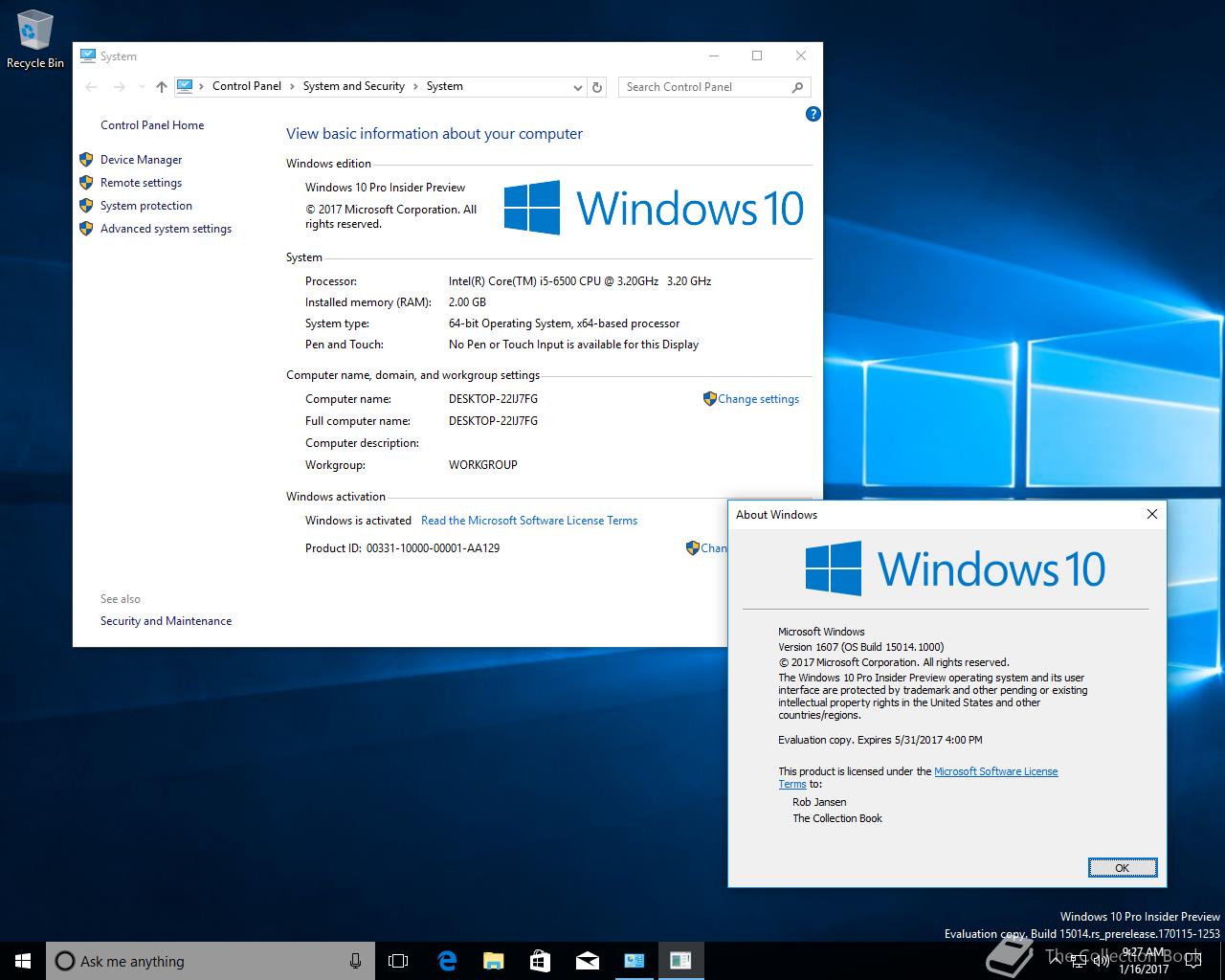Launch Microsoft Edge from taskbar
Image resolution: width=1225 pixels, height=980 pixels.
coord(446,961)
